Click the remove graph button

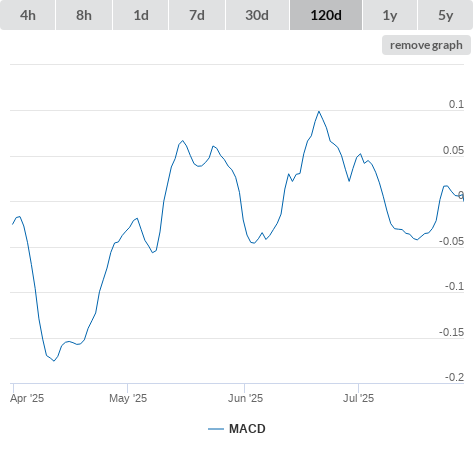coord(426,45)
